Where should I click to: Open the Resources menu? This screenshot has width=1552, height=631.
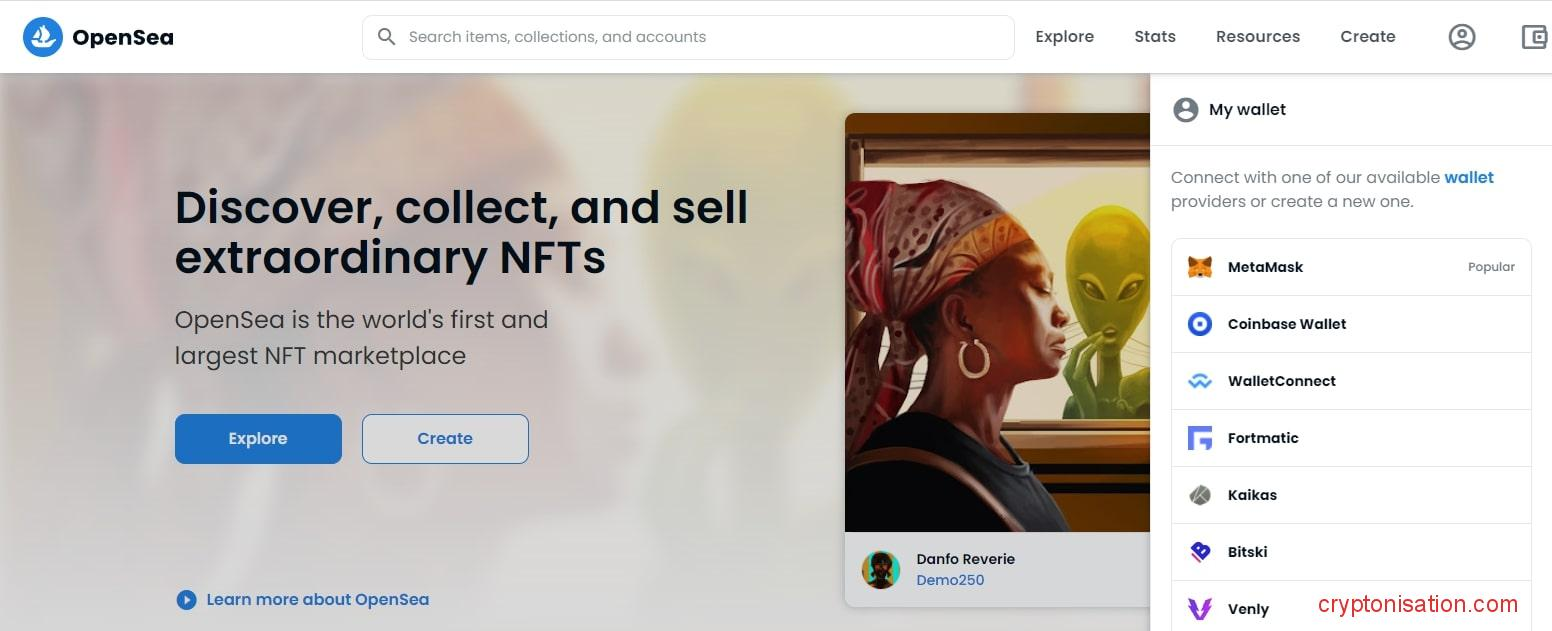1257,37
